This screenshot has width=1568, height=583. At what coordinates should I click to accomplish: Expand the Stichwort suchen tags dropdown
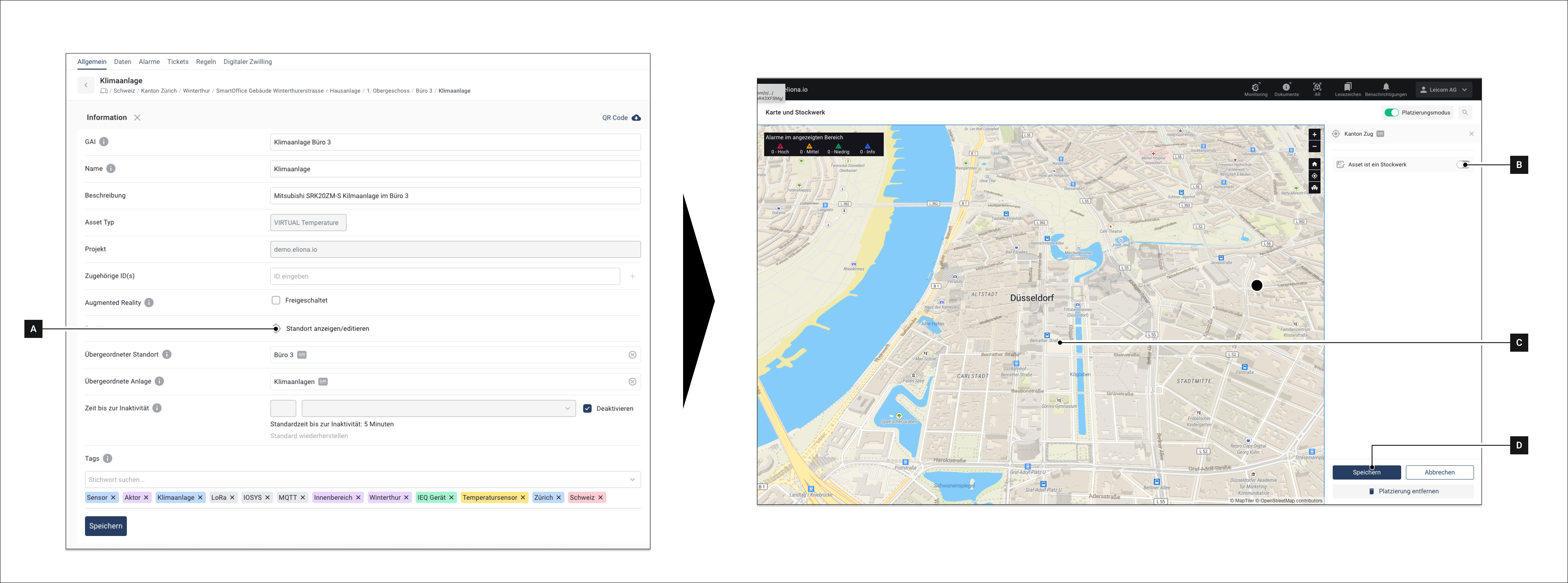coord(632,480)
